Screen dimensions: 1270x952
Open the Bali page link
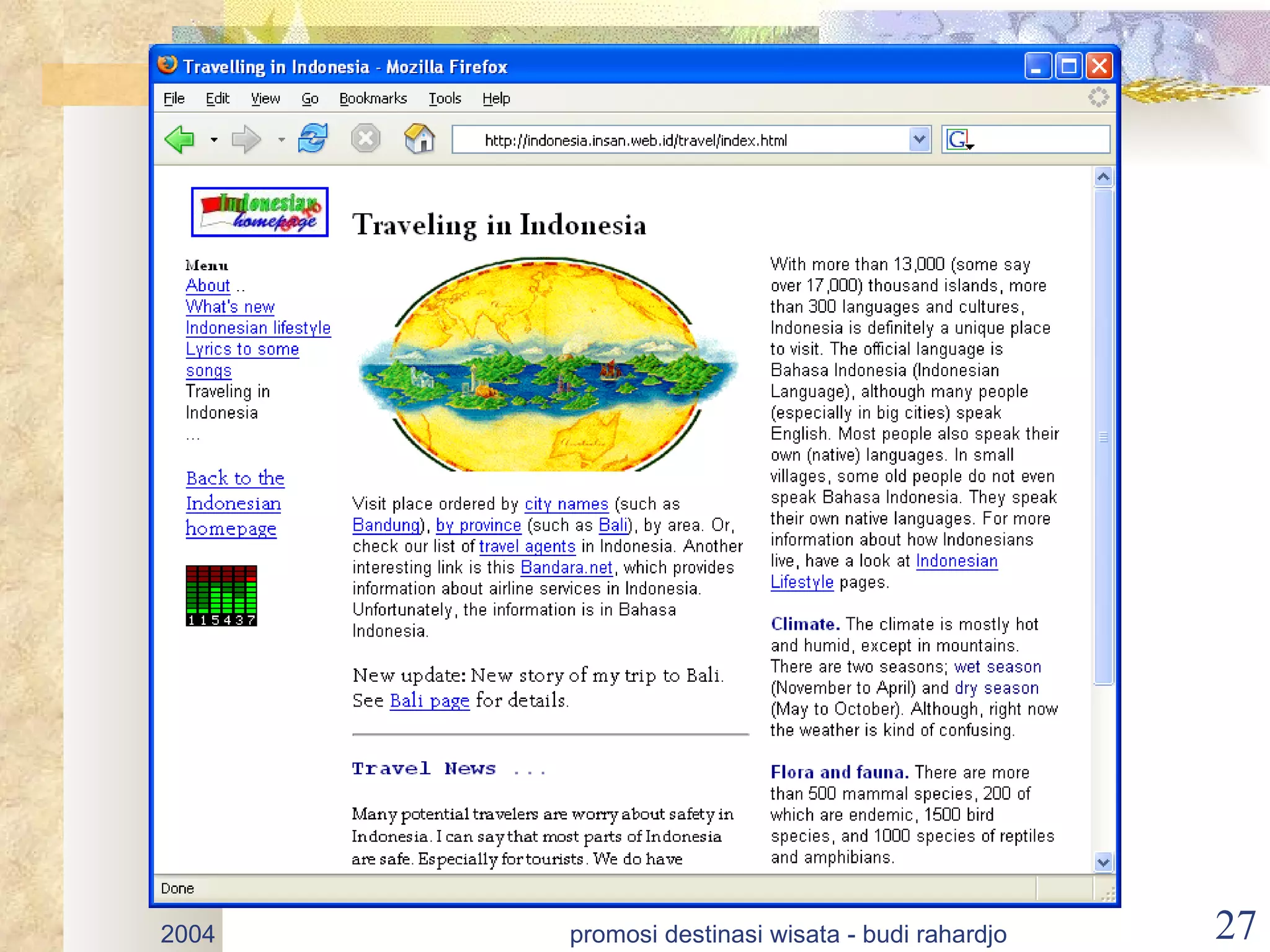tap(429, 700)
